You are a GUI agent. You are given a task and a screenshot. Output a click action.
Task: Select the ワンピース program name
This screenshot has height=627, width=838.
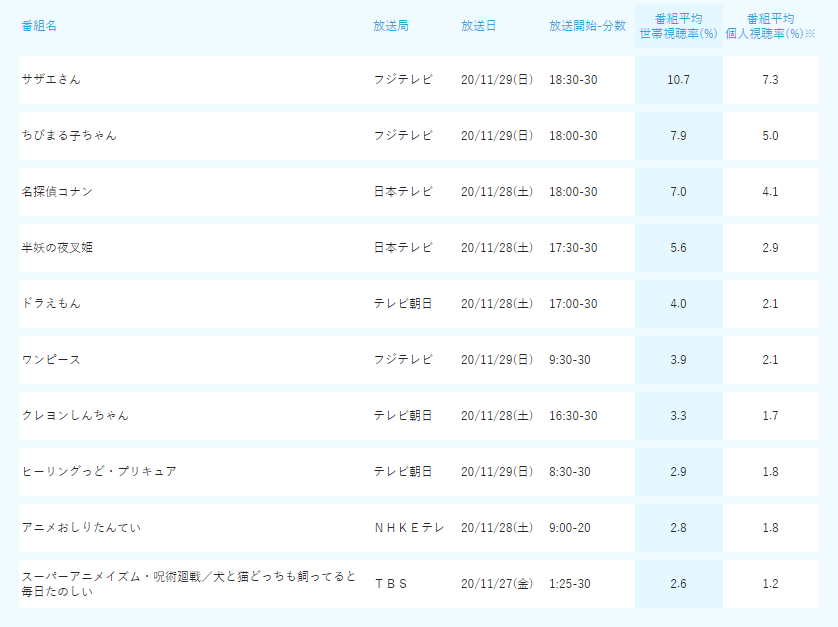(51, 360)
